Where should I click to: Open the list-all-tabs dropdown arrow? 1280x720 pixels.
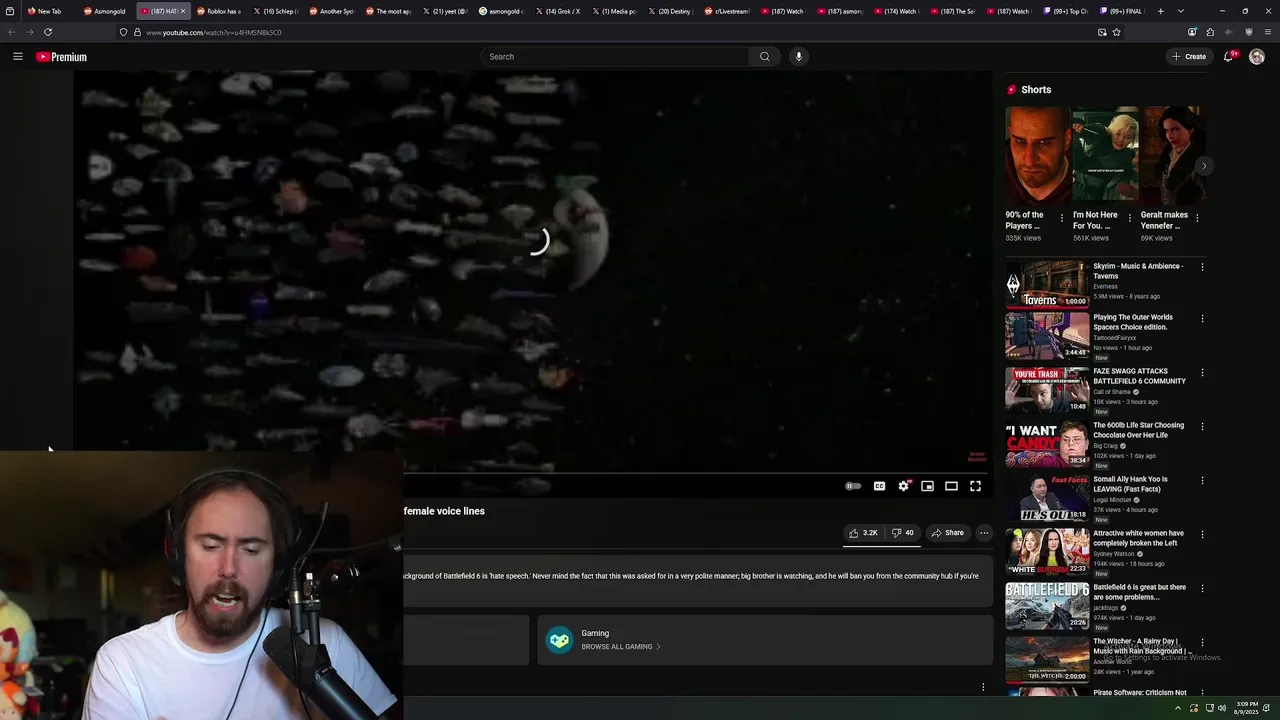click(1180, 11)
